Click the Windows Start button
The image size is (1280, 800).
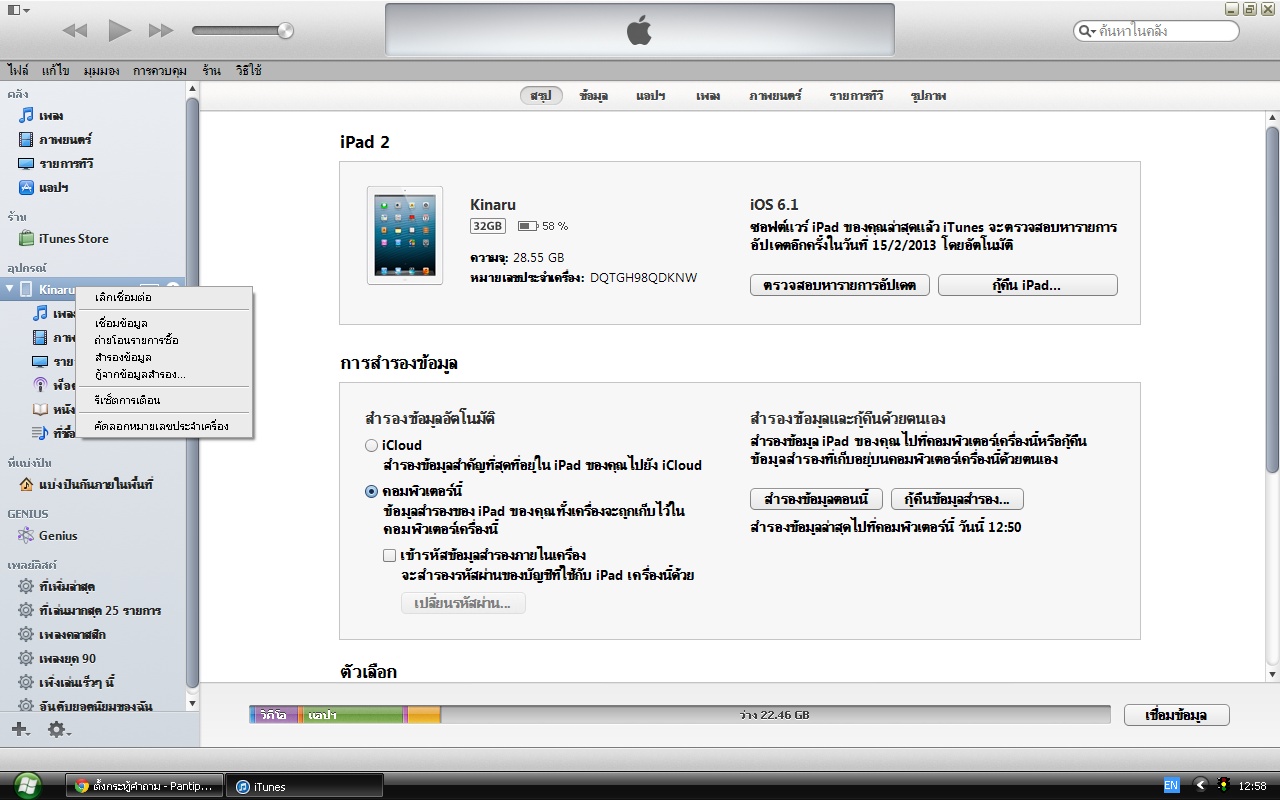pos(26,785)
